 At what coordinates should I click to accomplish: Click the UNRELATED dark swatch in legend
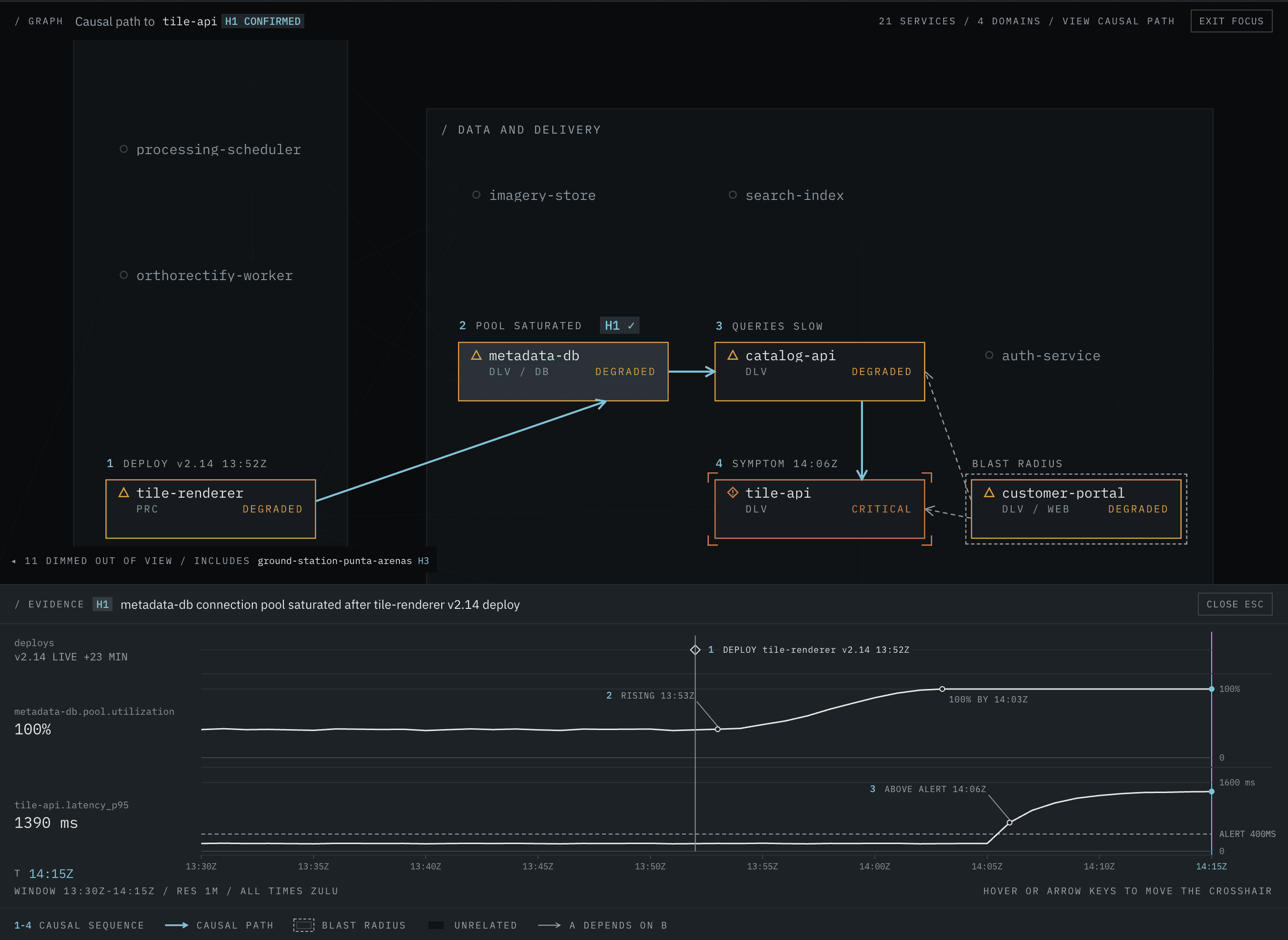[436, 925]
